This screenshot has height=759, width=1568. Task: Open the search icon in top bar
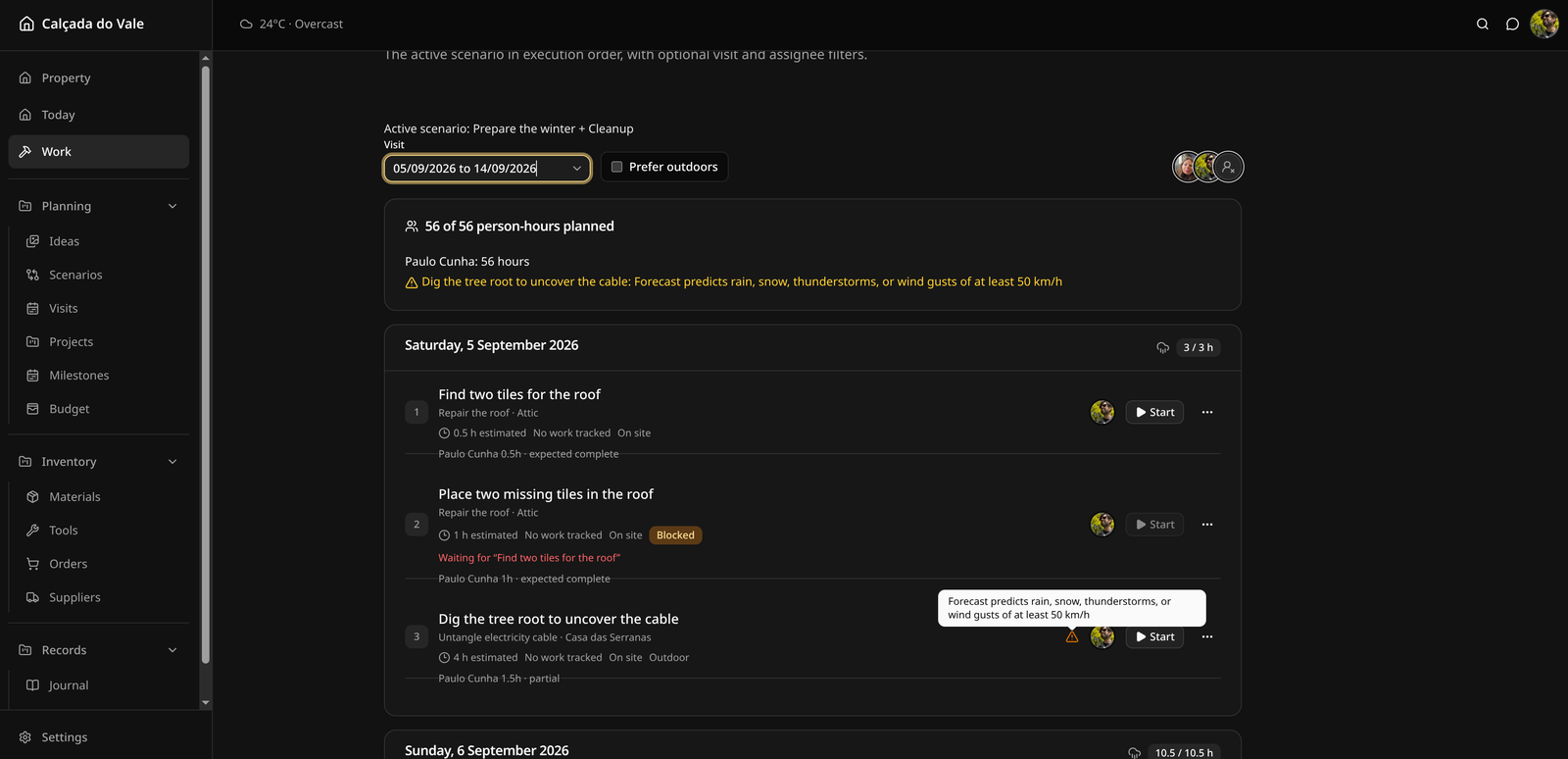(x=1482, y=25)
